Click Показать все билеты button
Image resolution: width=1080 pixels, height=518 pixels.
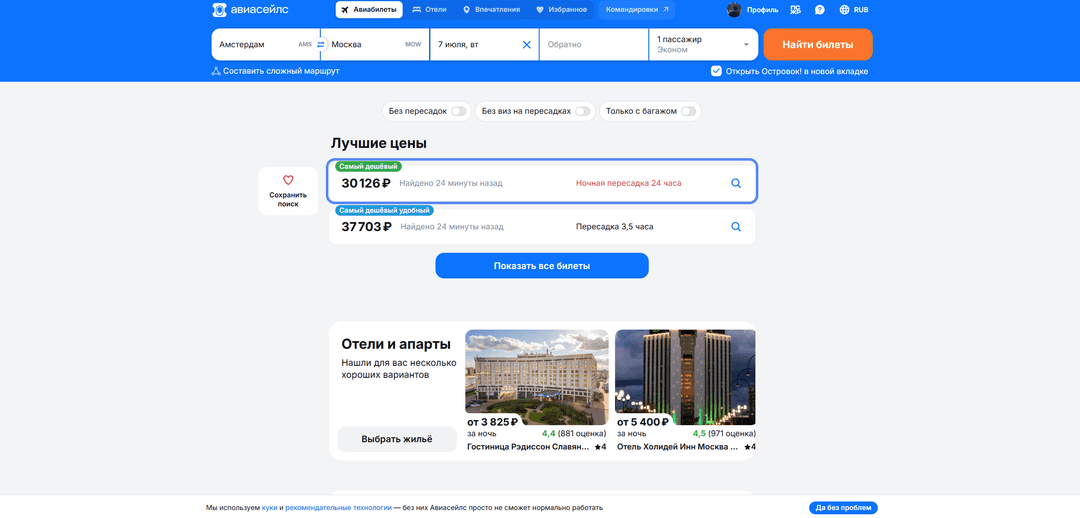click(x=541, y=266)
